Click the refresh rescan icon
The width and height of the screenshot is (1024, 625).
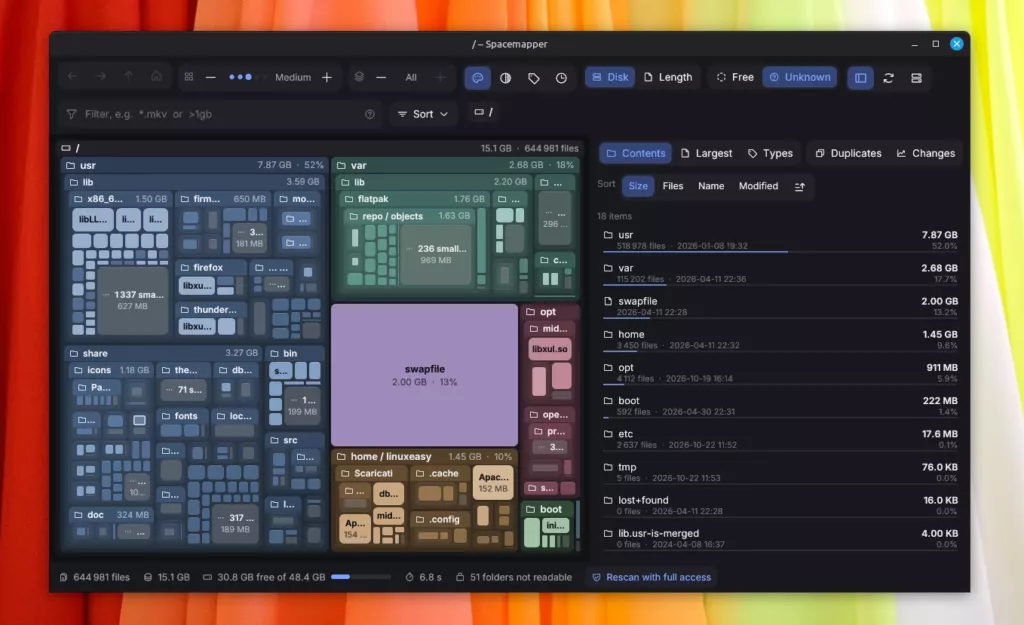coord(889,78)
